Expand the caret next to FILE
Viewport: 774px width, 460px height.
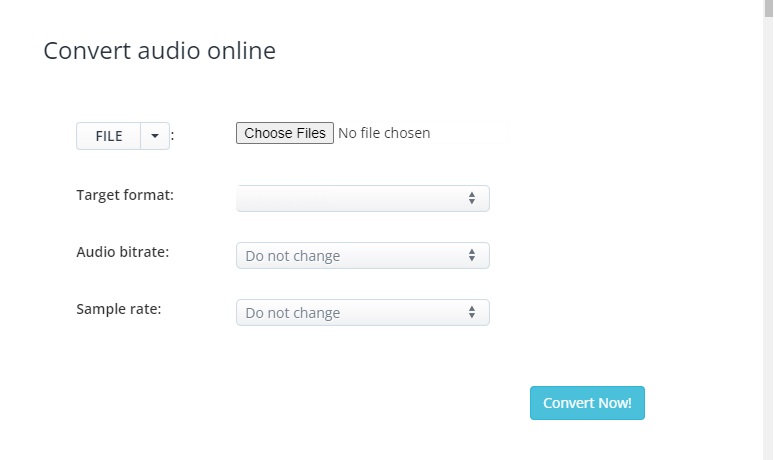155,136
